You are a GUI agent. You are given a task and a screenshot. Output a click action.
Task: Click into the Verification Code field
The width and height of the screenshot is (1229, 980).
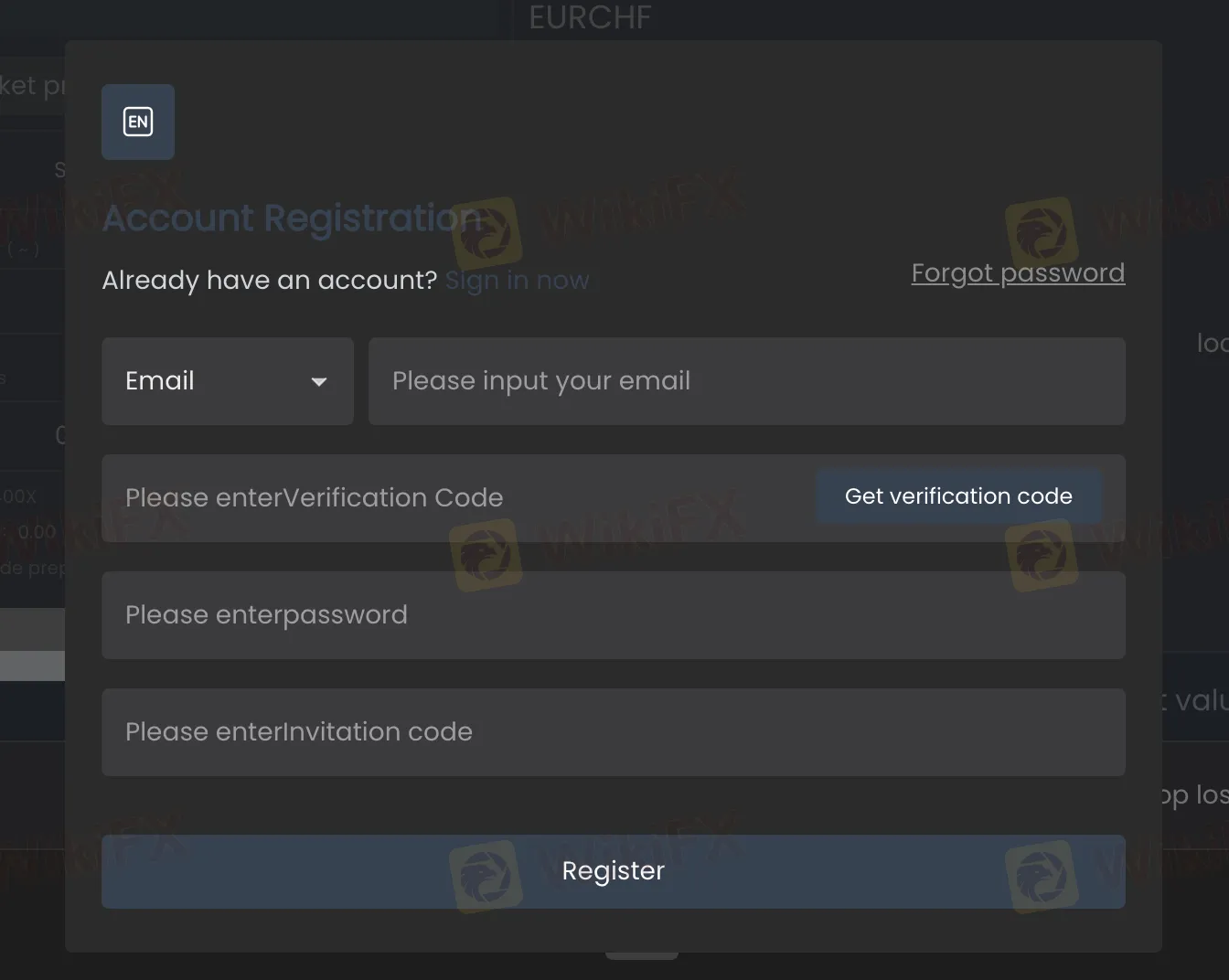tap(457, 498)
